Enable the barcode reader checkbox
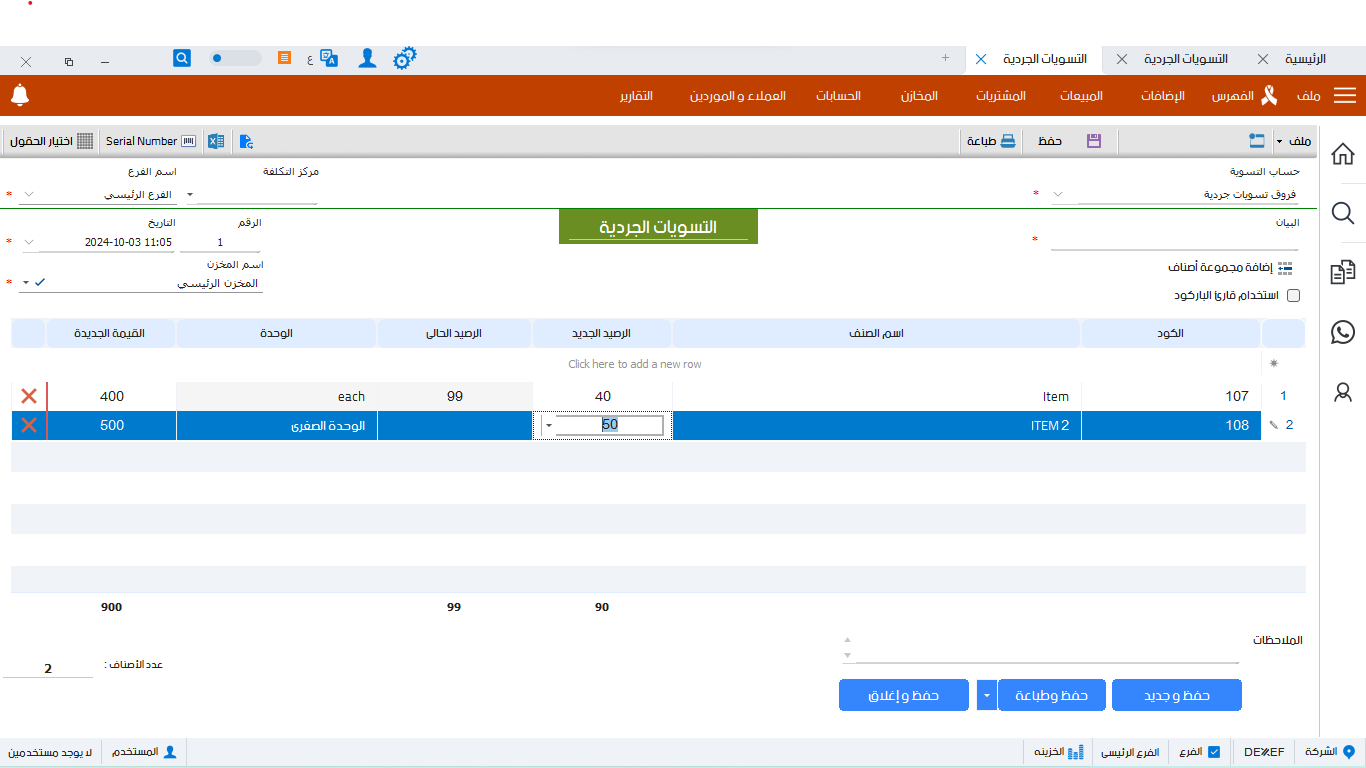Image resolution: width=1366 pixels, height=768 pixels. (1293, 295)
